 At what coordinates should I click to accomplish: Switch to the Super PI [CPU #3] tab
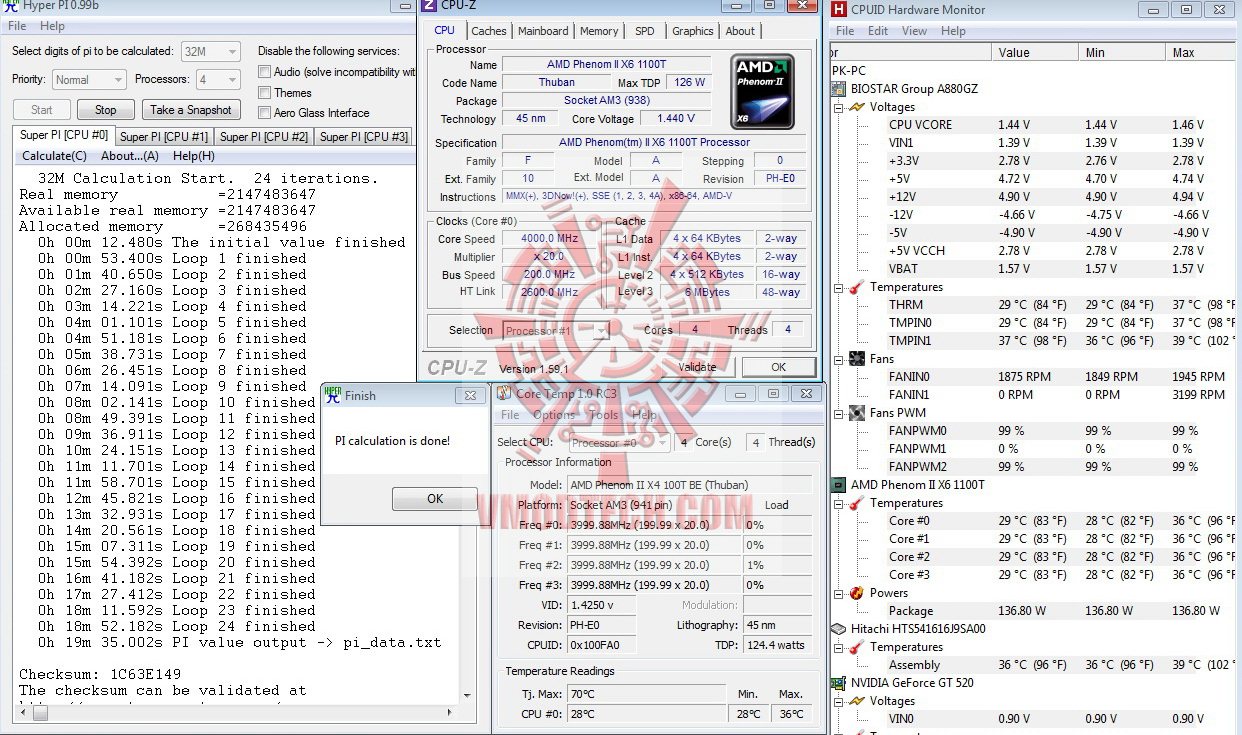[x=364, y=137]
